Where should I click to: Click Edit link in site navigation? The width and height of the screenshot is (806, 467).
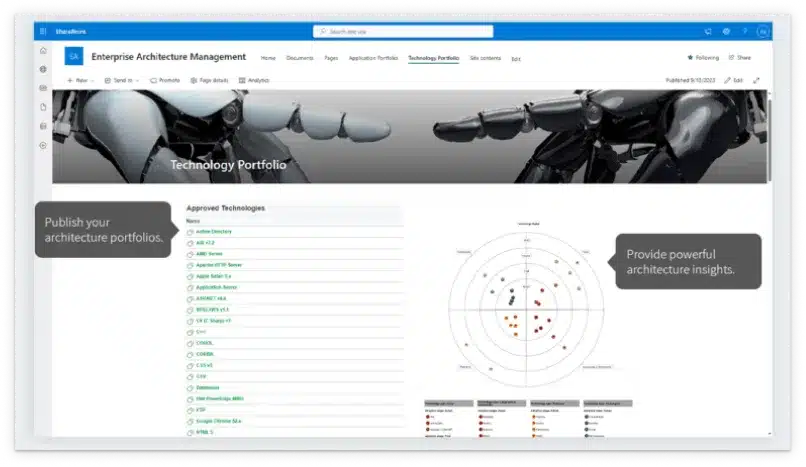pyautogui.click(x=516, y=59)
